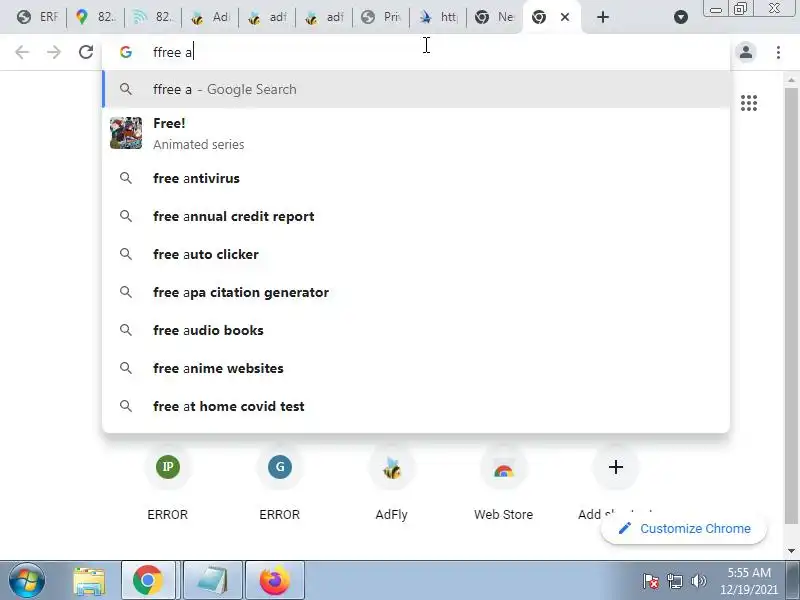The width and height of the screenshot is (800, 600).
Task: Choose the 'free antivirus' suggestion
Action: (x=416, y=178)
